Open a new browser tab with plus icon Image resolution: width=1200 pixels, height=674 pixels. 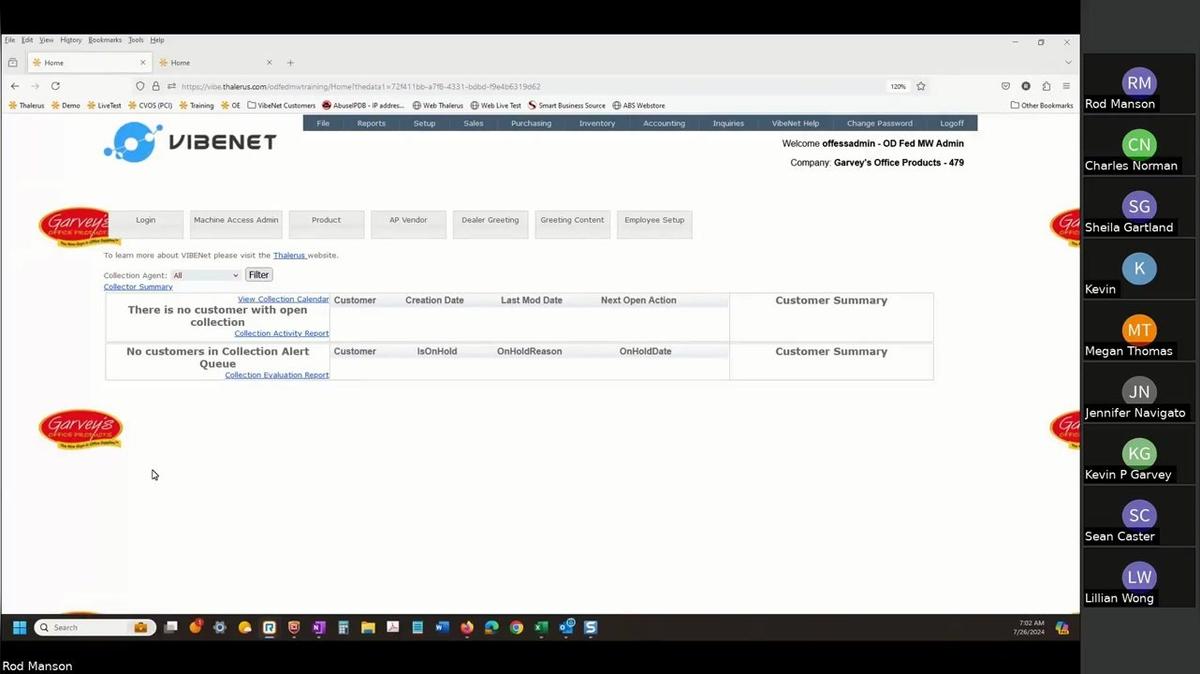point(291,62)
